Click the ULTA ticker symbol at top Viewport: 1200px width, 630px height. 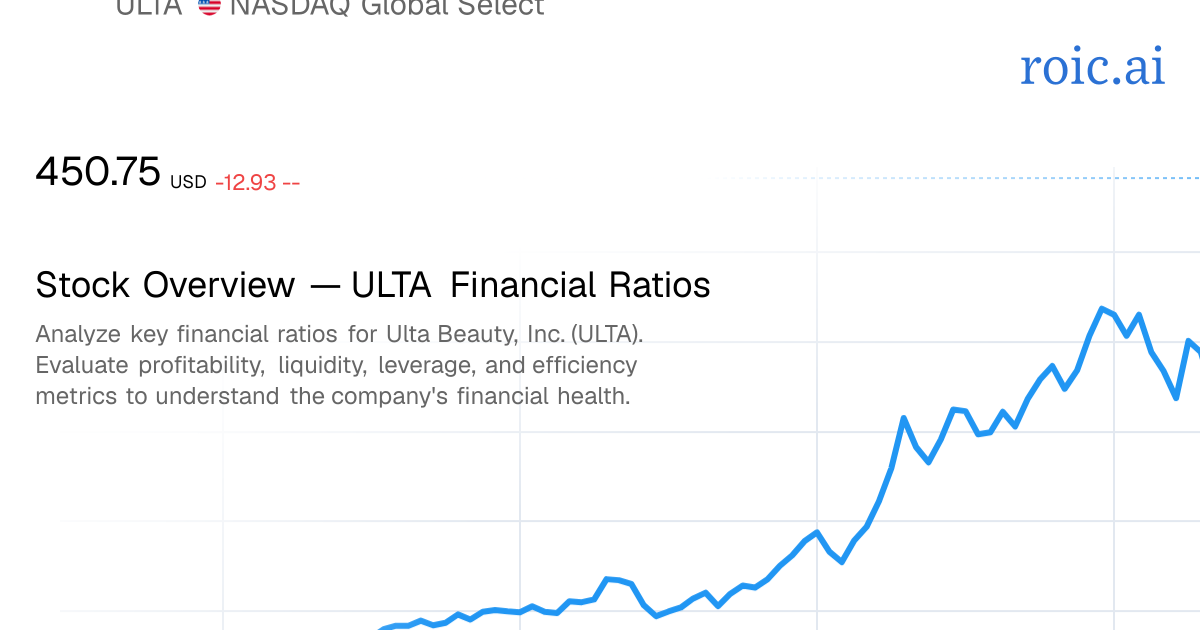(149, 7)
